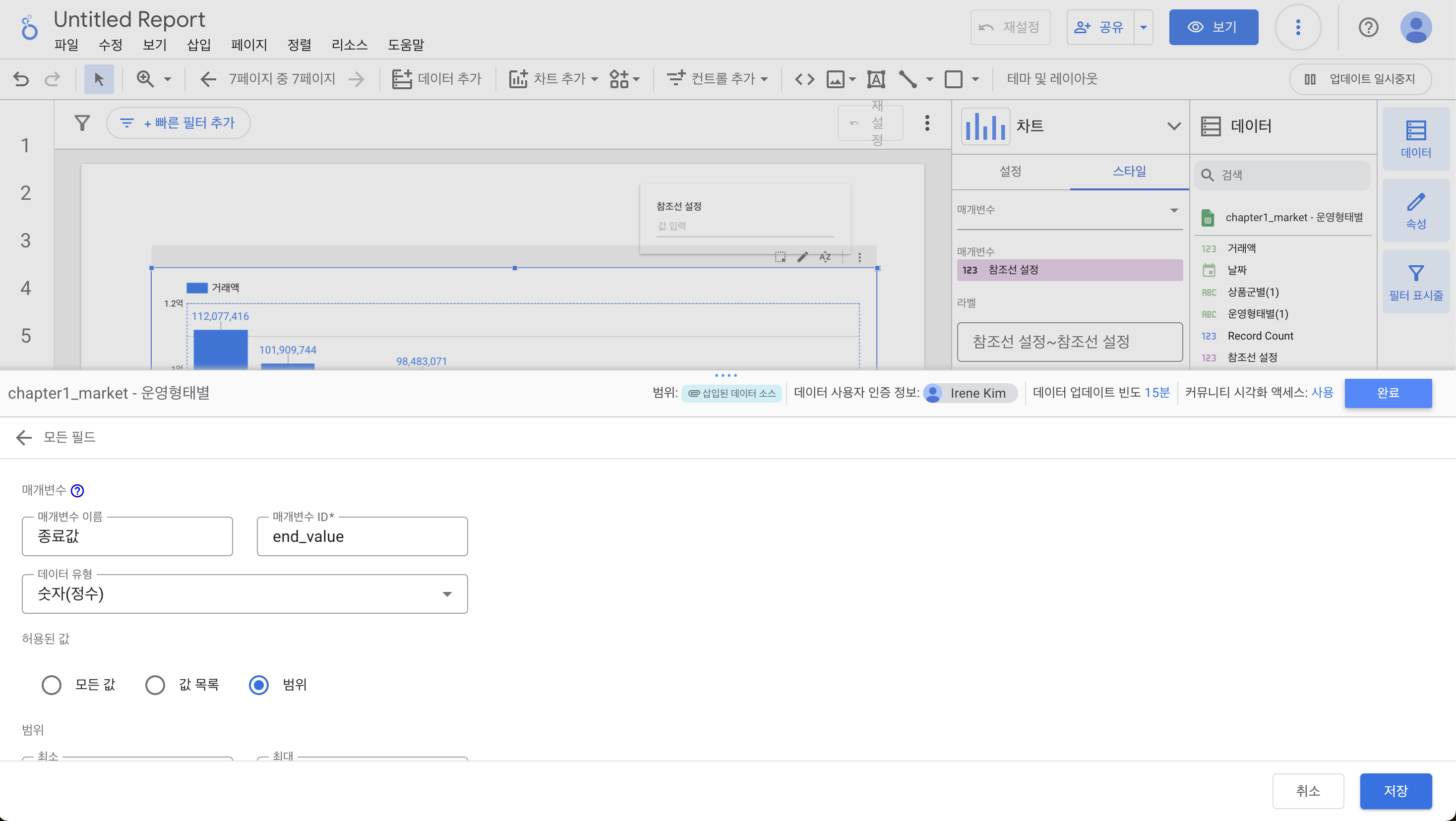1456x821 pixels.
Task: Click the embed URL code icon
Action: coord(804,78)
